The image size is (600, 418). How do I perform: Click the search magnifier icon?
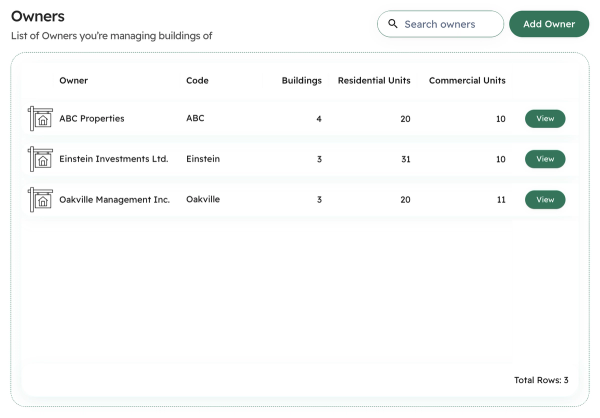393,24
